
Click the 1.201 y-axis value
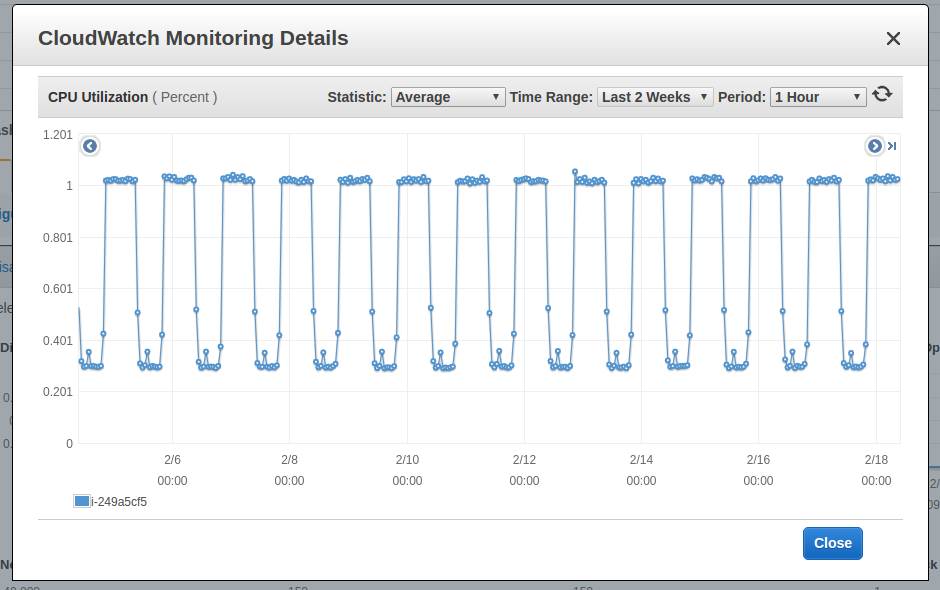[x=58, y=135]
